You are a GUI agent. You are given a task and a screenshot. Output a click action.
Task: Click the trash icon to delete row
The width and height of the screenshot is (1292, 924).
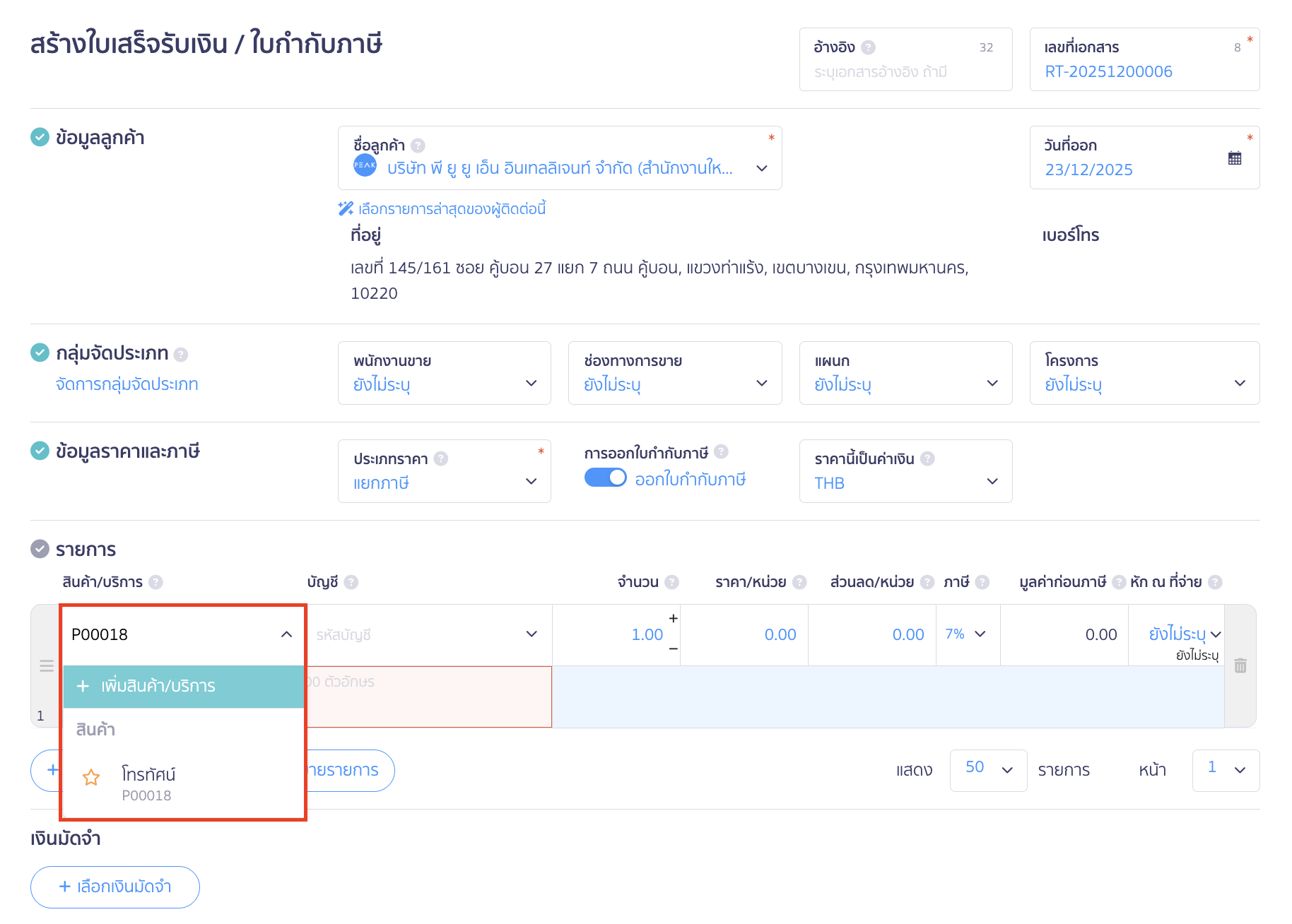tap(1240, 665)
